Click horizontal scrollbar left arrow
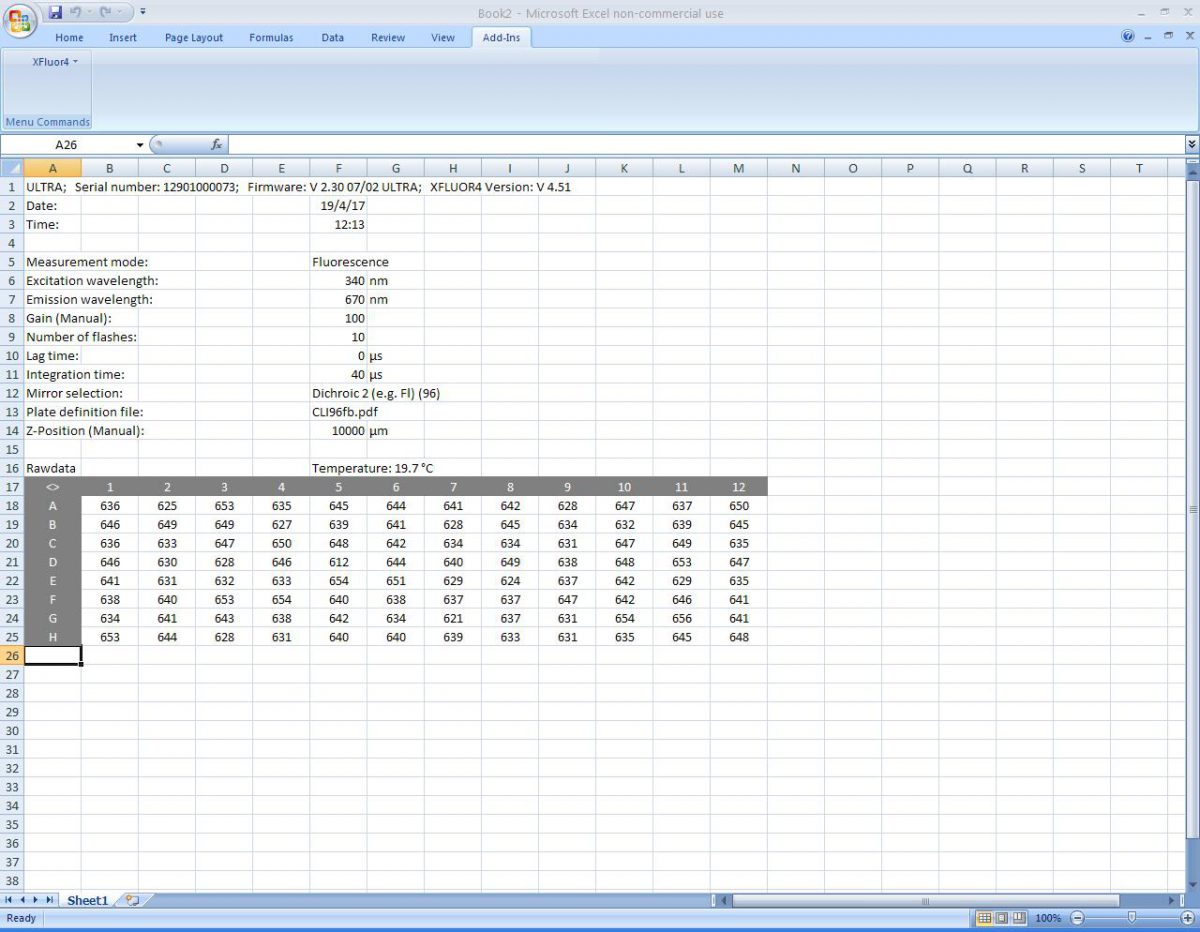Screen dimensions: 1200x932 [725, 901]
